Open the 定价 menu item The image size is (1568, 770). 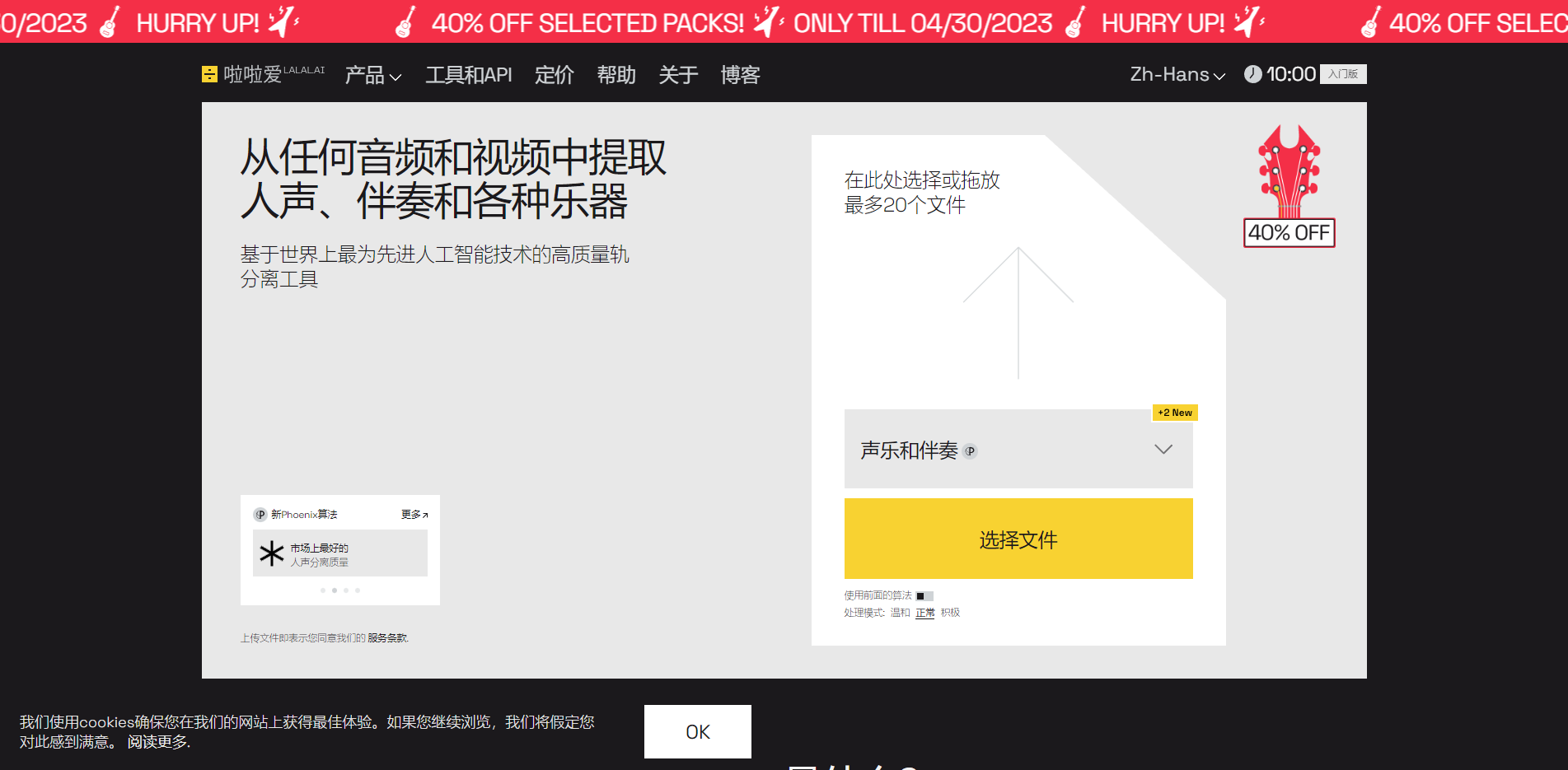coord(554,75)
